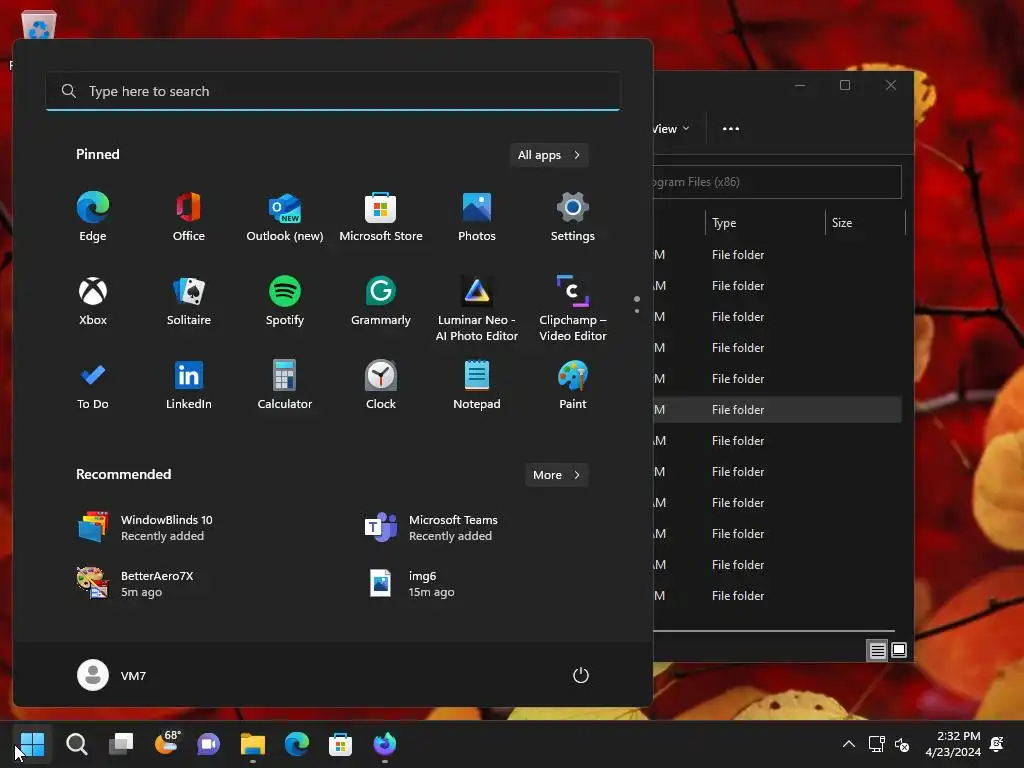
Task: Click the Windows Start button on taskbar
Action: click(33, 744)
